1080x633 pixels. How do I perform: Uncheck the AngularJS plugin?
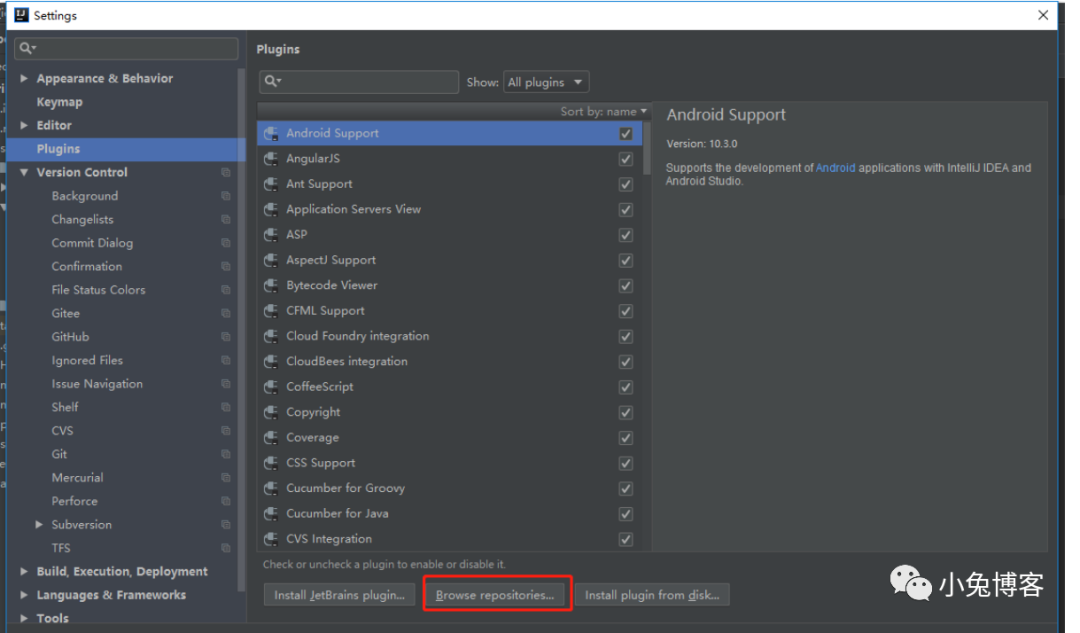[625, 159]
